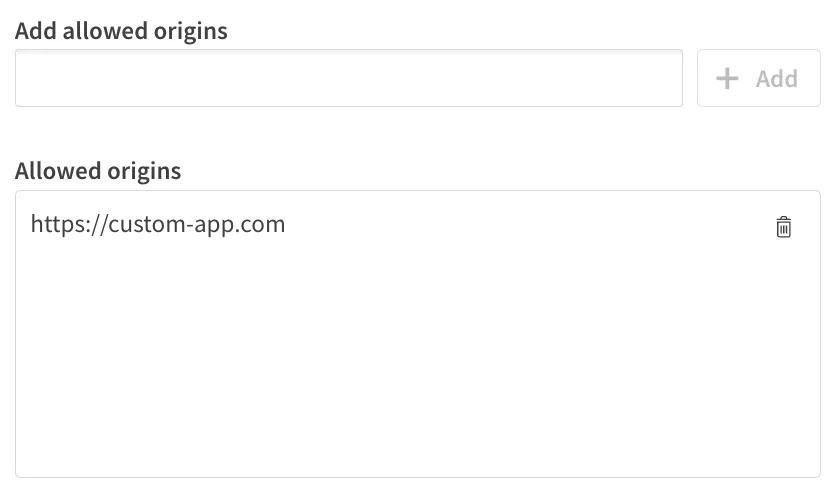Image resolution: width=838 pixels, height=500 pixels.
Task: Place cursor in the allowed origins input
Action: tap(348, 78)
